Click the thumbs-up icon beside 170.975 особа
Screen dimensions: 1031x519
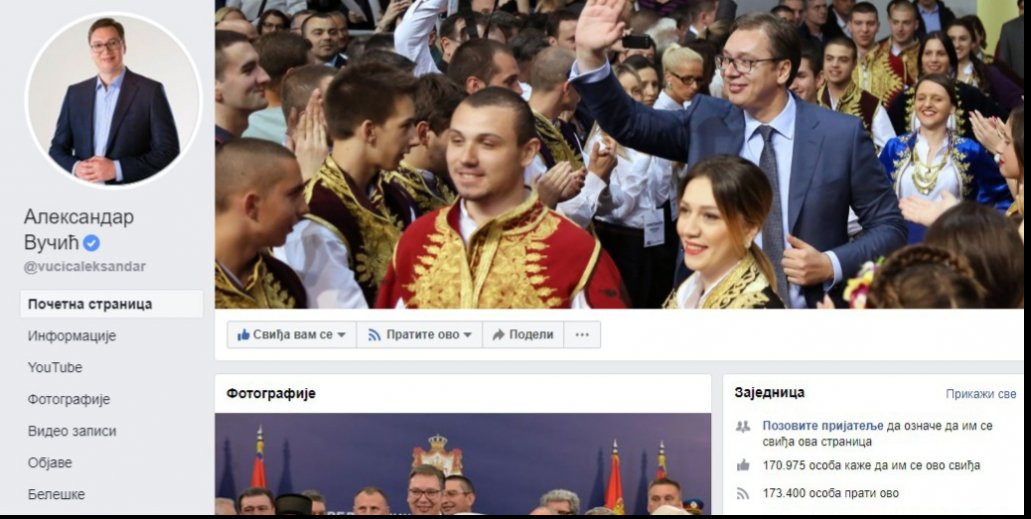coord(743,466)
